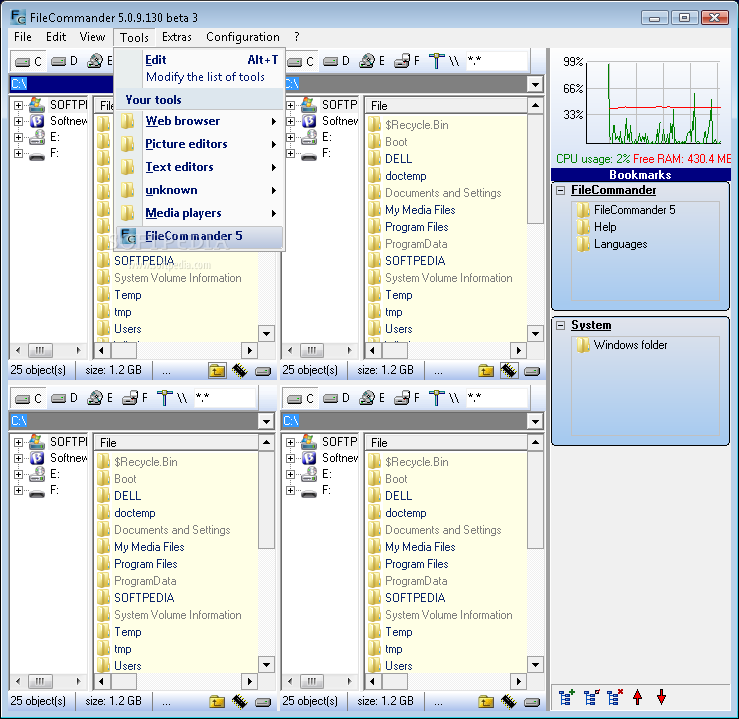
Task: Select drive C in top-right panel toolbar
Action: coord(301,61)
